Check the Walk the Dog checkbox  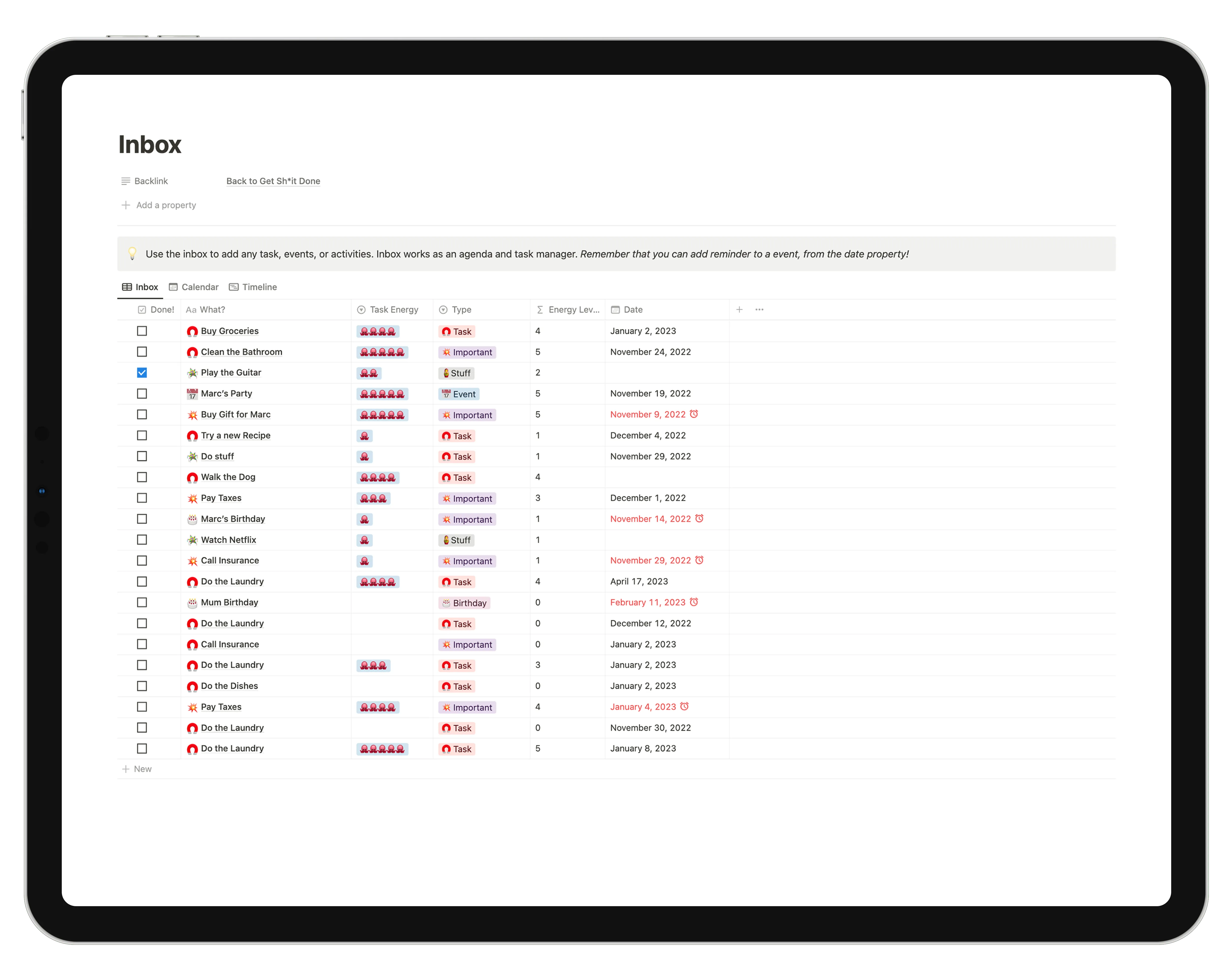pyautogui.click(x=142, y=477)
